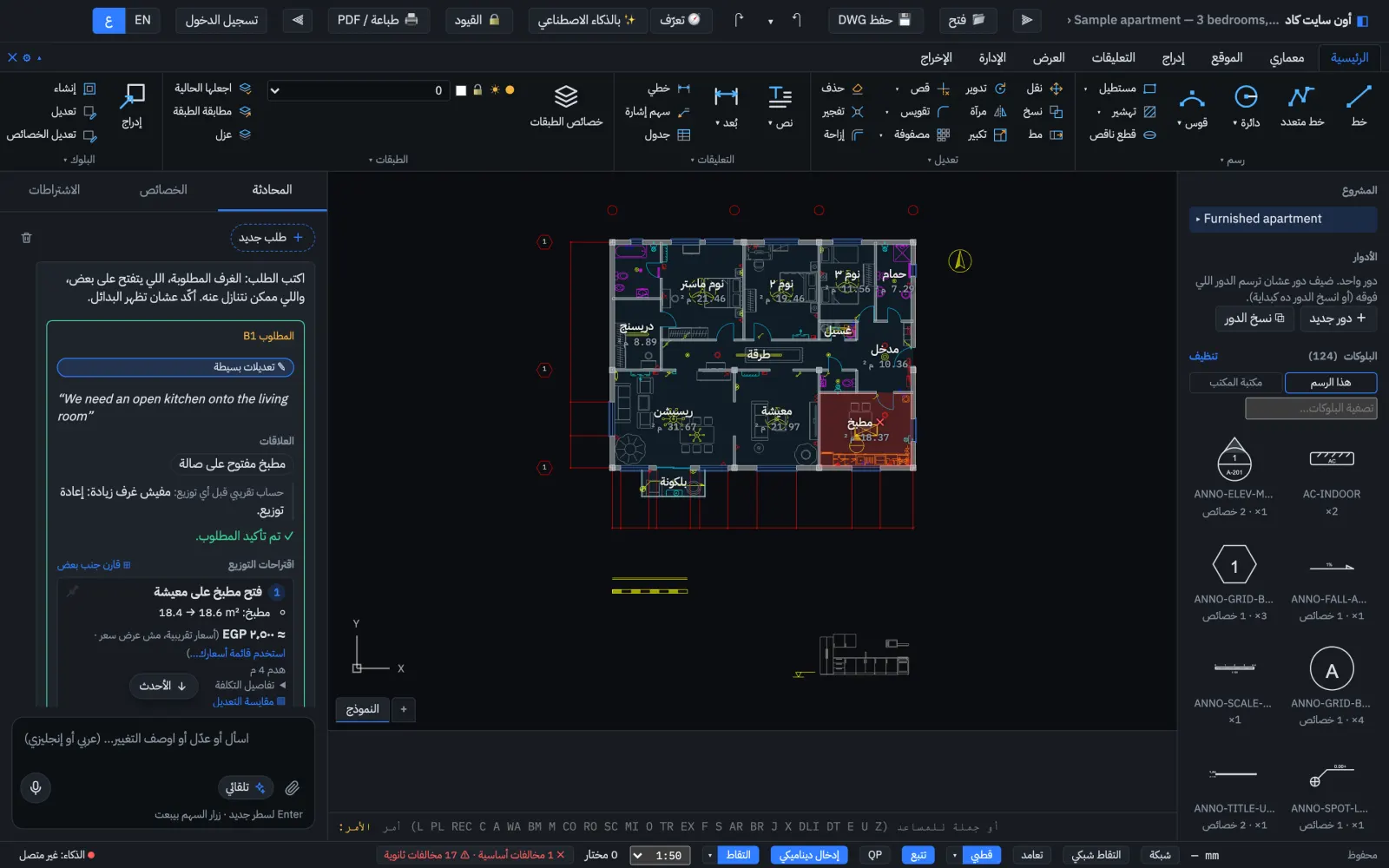Click the Clean up (تنظيف) blocks link
The image size is (1389, 868).
pos(1203,356)
